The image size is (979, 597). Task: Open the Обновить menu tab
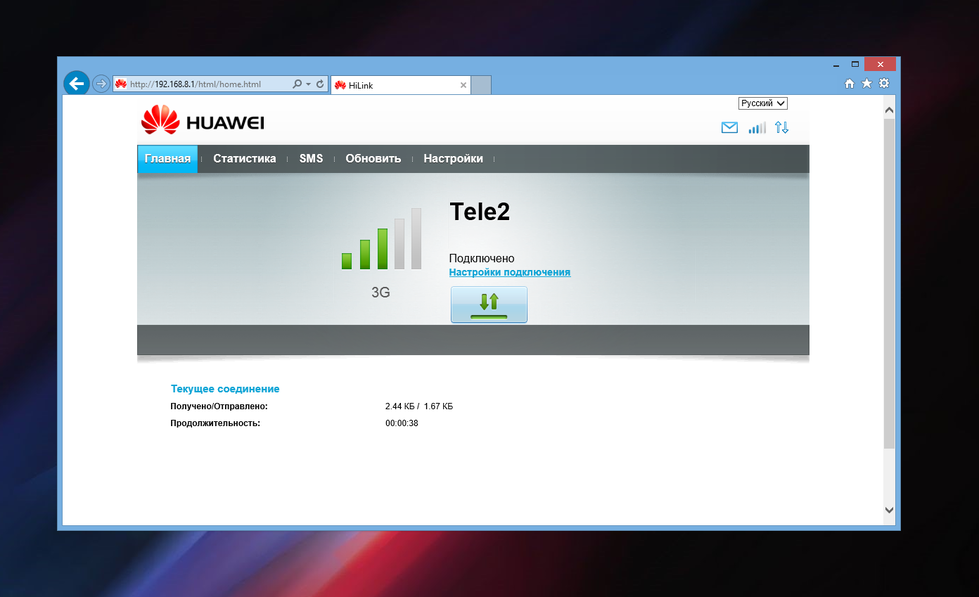(x=373, y=159)
